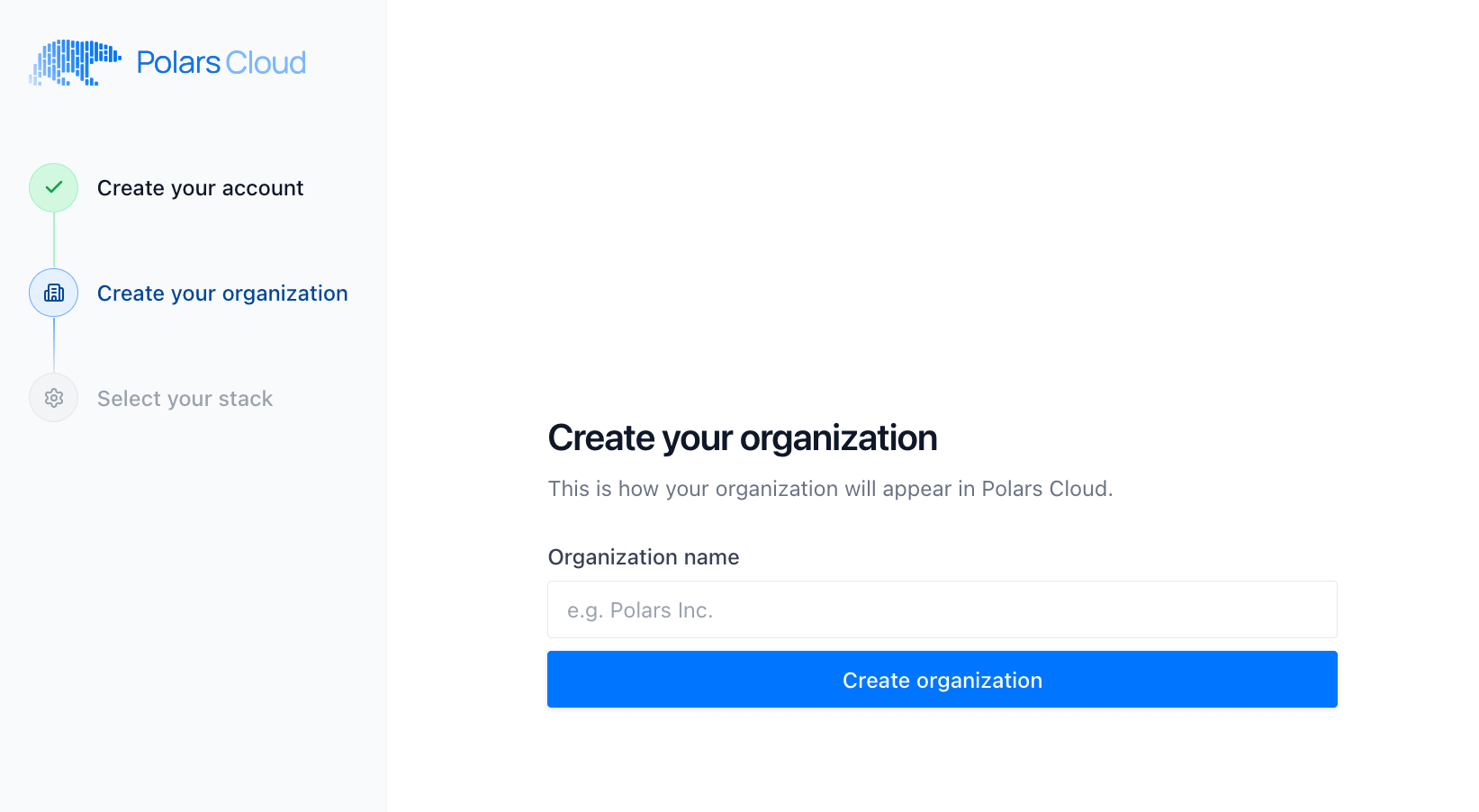1479x812 pixels.
Task: Click the organization building step icon
Action: [54, 293]
